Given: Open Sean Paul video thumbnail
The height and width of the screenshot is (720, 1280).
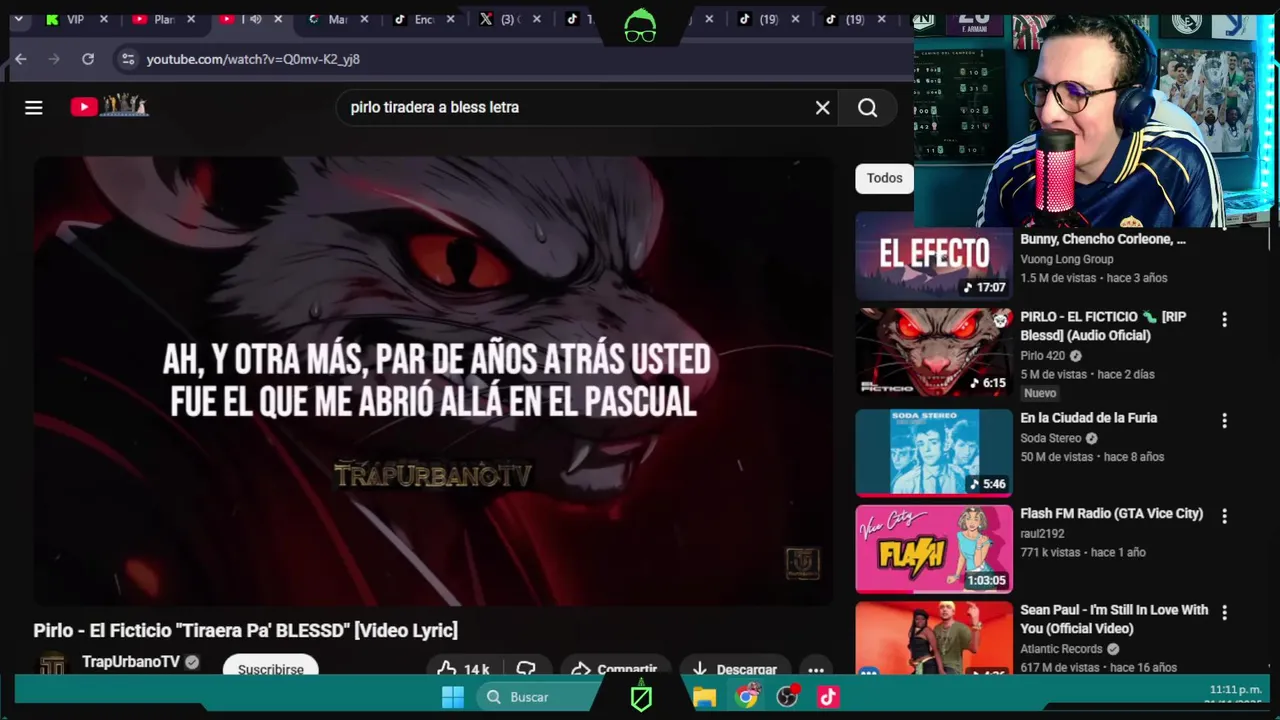Looking at the screenshot, I should point(934,637).
